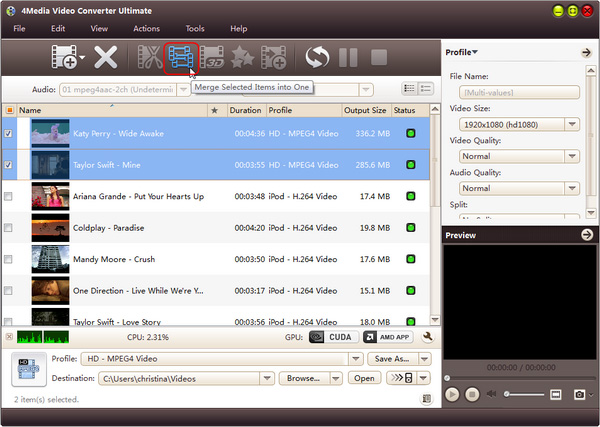Click the Open destination button
The width and height of the screenshot is (600, 427).
pos(365,378)
